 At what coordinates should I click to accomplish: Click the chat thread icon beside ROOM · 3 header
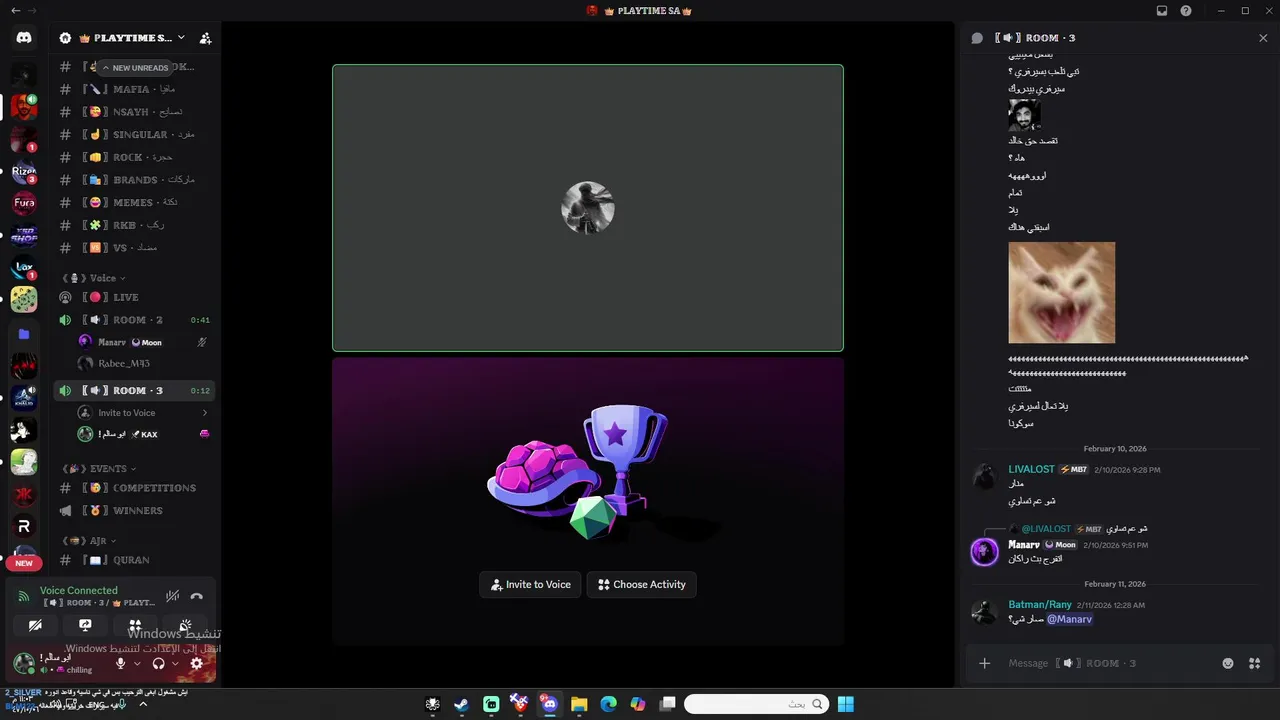click(x=977, y=38)
